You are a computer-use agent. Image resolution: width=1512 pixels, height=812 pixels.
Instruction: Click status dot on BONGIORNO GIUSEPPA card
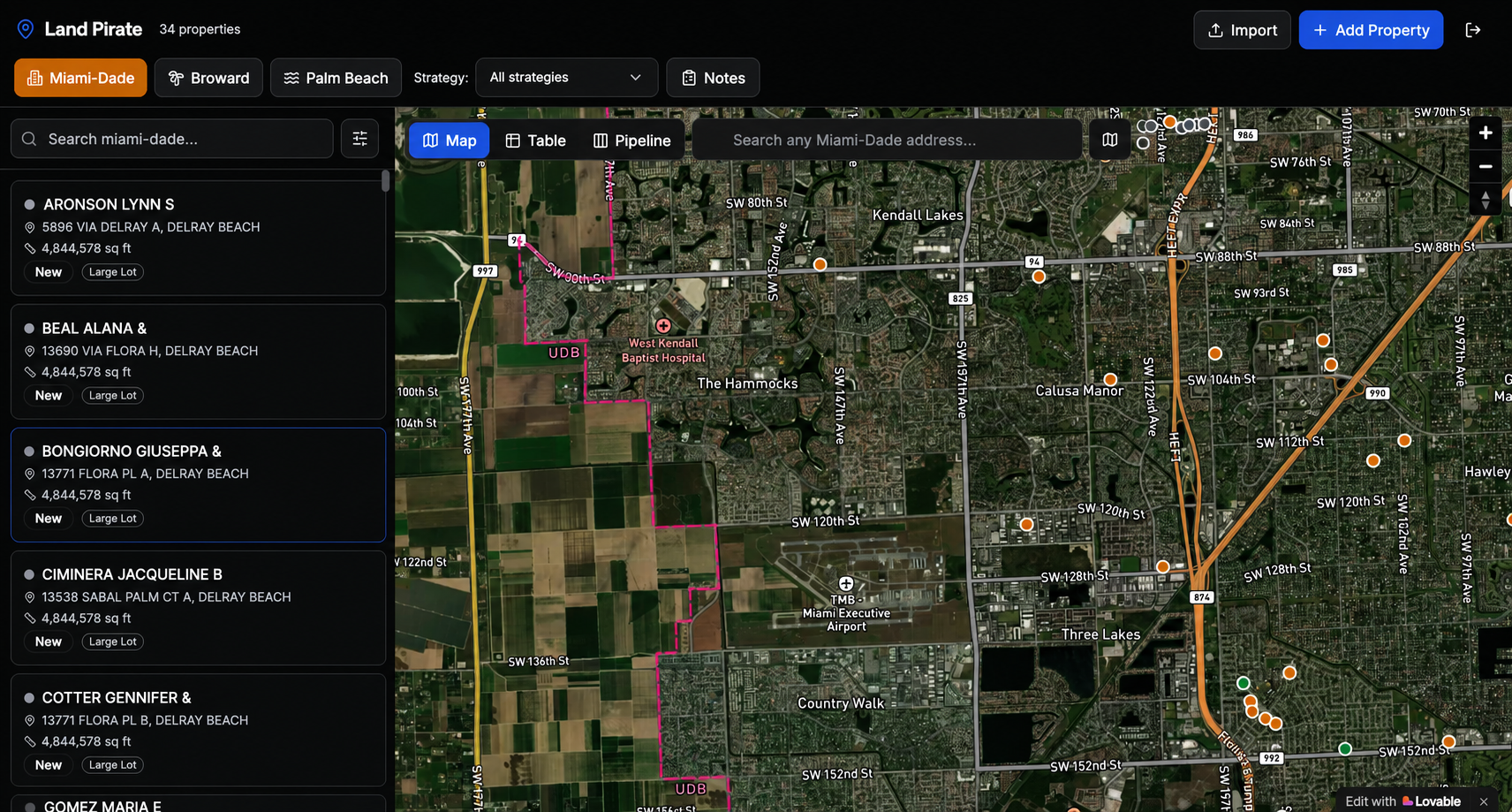tap(29, 452)
